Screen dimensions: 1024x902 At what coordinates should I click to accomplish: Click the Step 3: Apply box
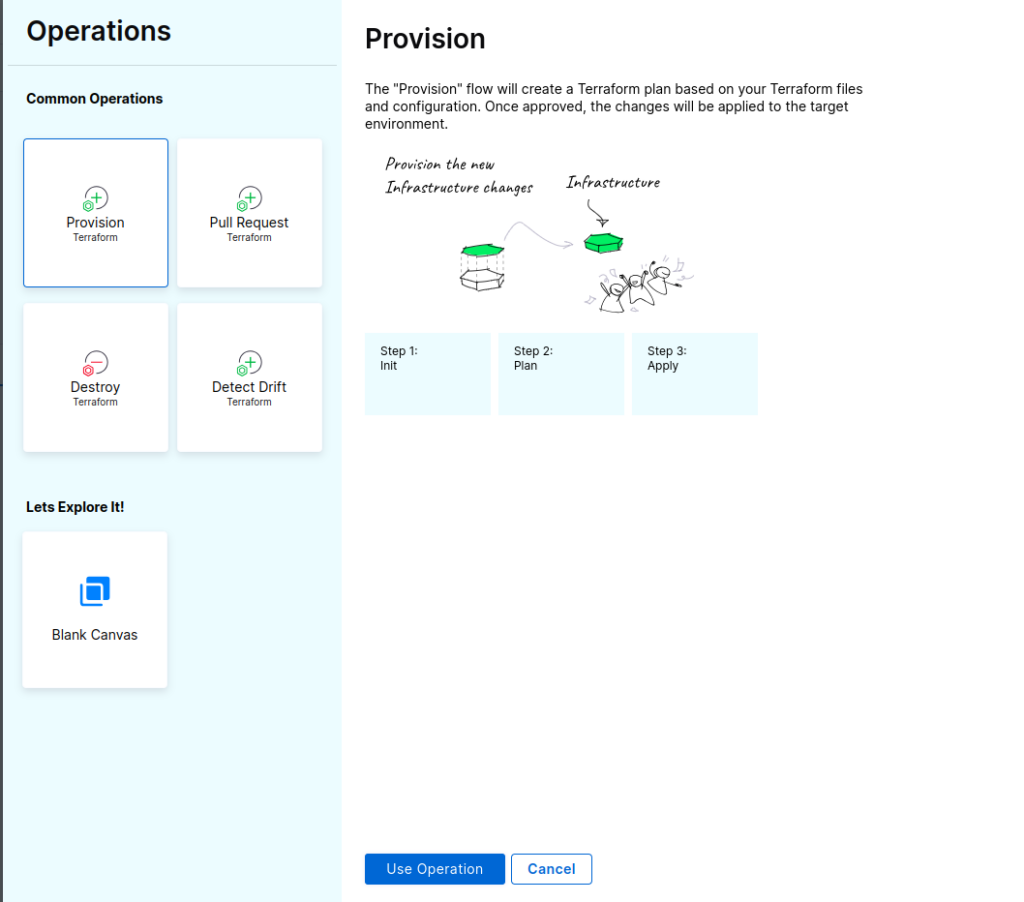[x=694, y=373]
